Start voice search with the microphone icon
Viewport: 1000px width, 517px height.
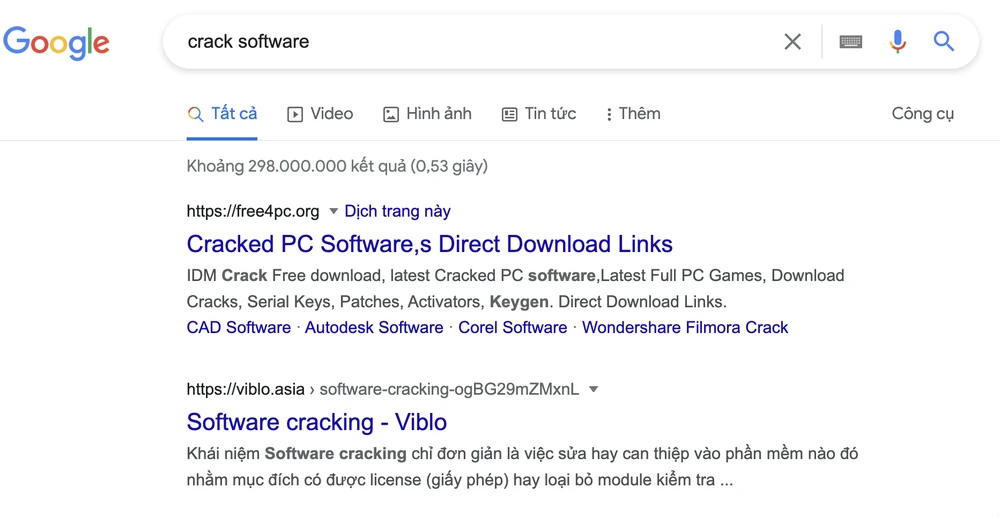pos(897,42)
